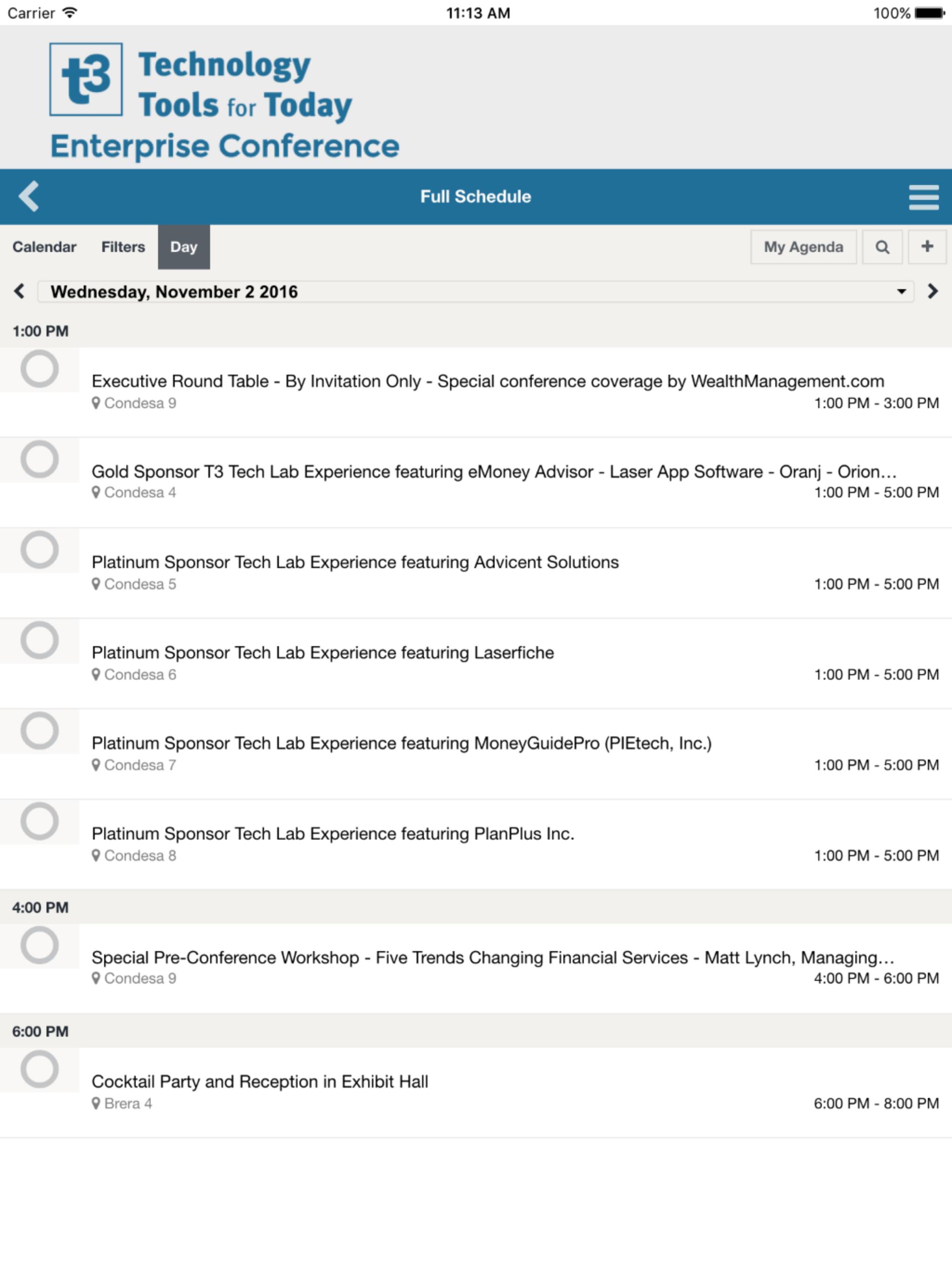Tap the 4:00 PM - 6:00 PM time
This screenshot has width=952, height=1270.
click(x=876, y=979)
